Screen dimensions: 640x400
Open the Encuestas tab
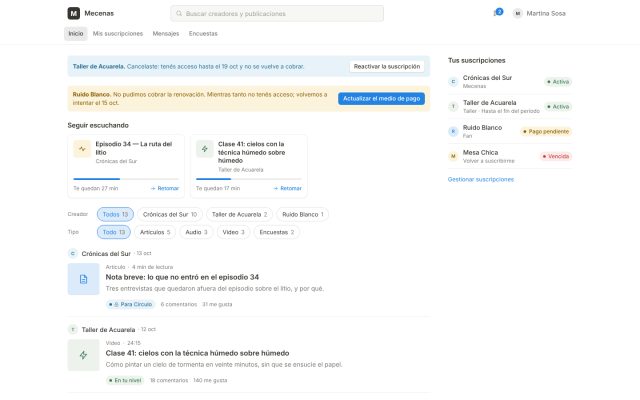tap(203, 33)
